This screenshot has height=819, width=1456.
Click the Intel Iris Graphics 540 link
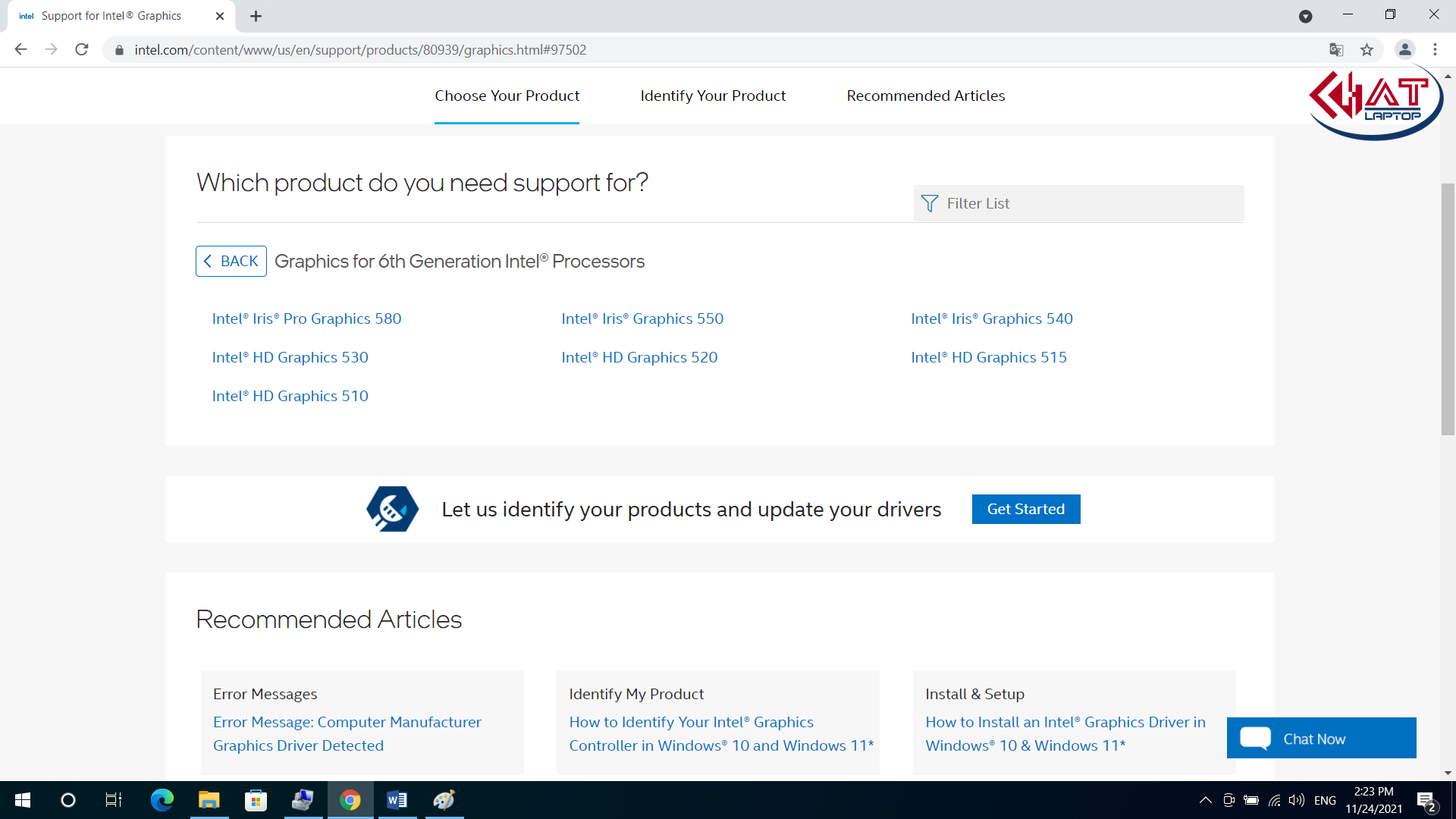(992, 318)
